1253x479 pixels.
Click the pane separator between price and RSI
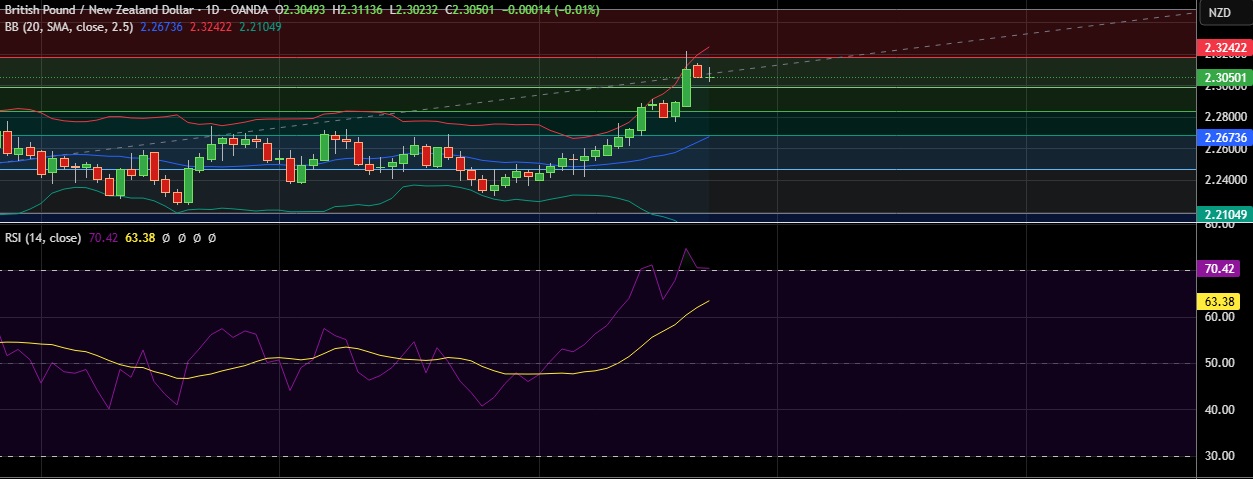pyautogui.click(x=600, y=223)
